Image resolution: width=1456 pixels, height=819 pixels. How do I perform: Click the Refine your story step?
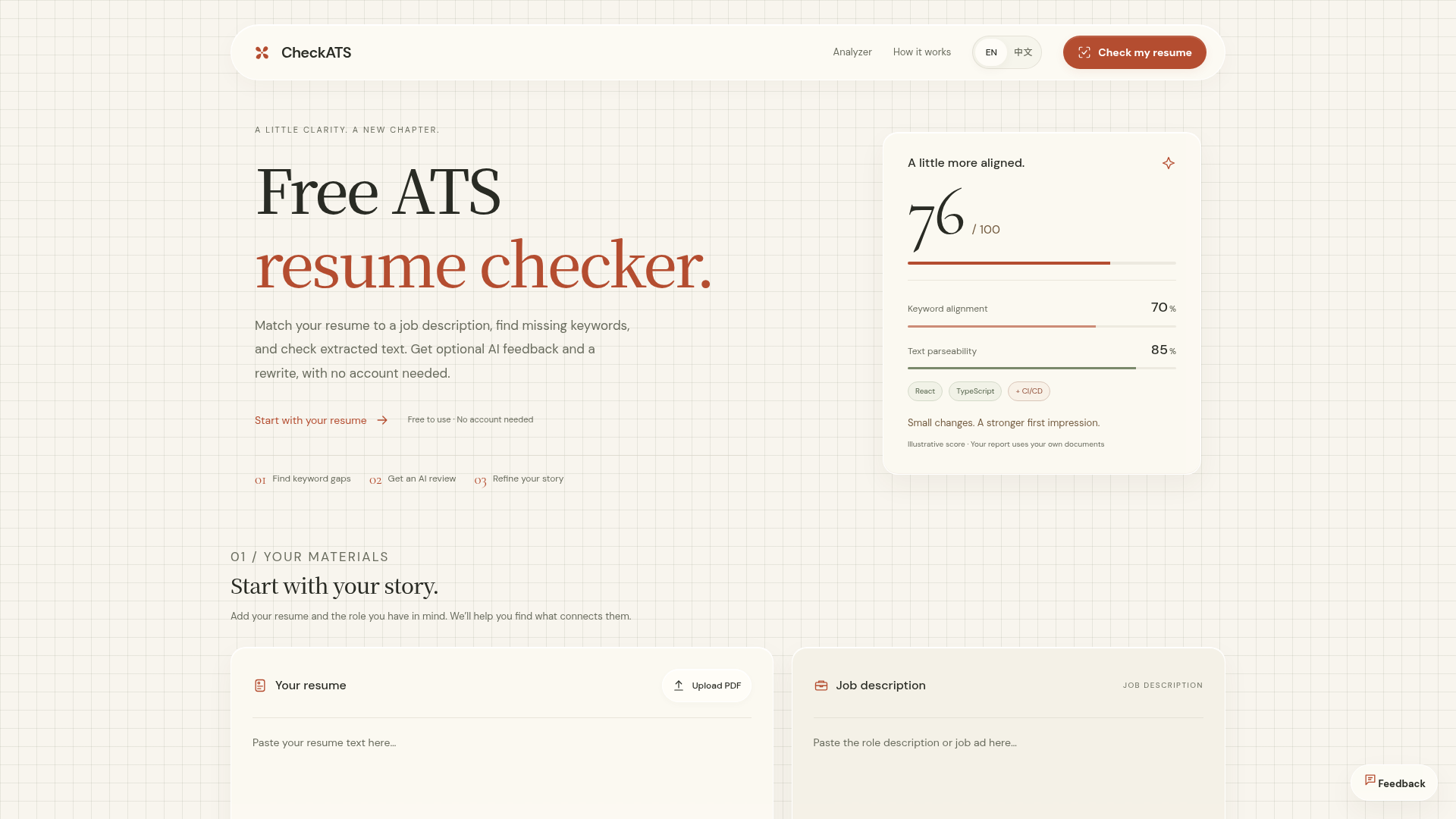519,479
